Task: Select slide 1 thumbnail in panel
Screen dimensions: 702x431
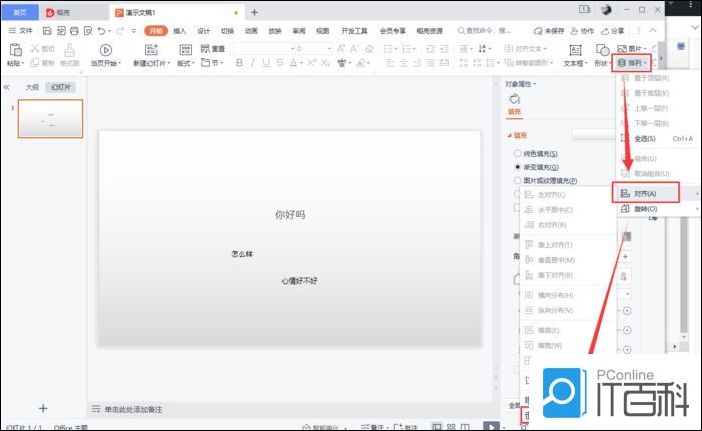Action: (x=50, y=118)
